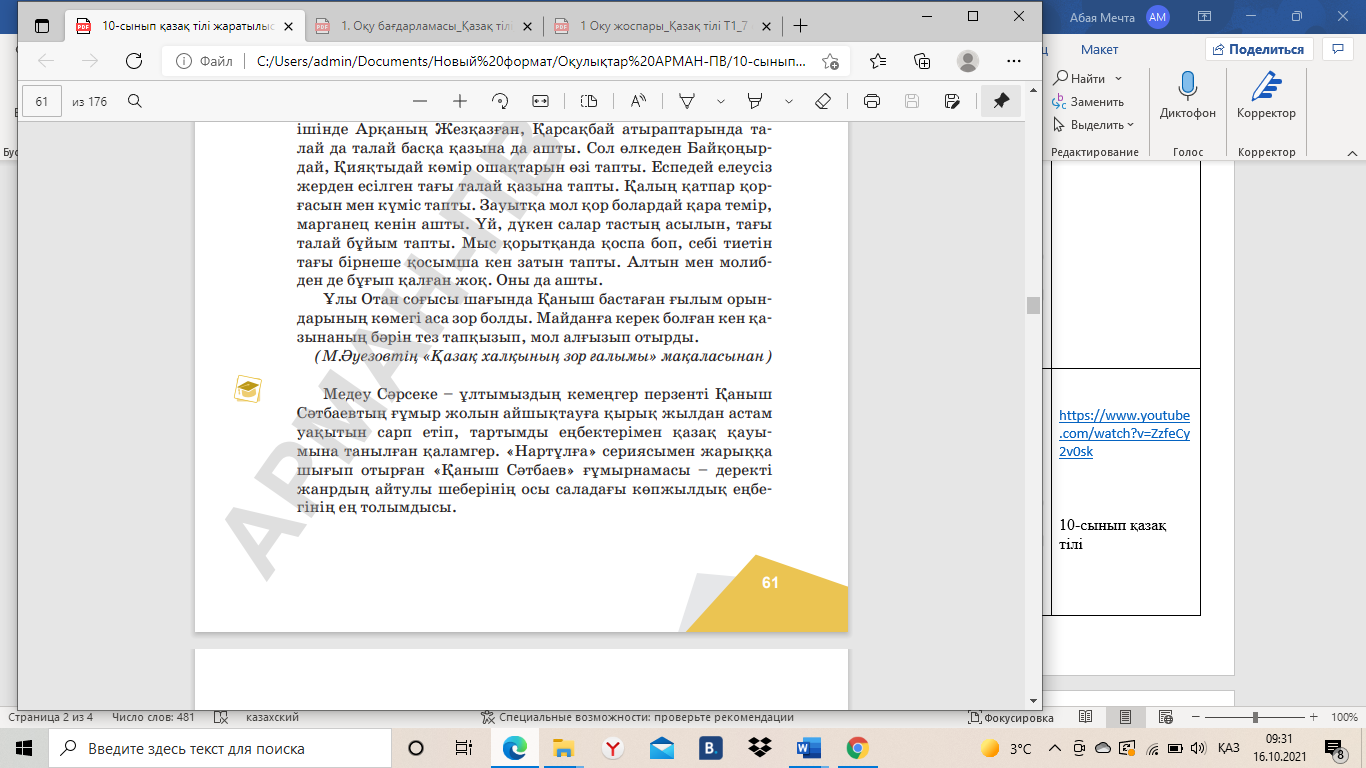Toggle Focus mode in Word status bar
1366x768 pixels.
click(x=1011, y=717)
